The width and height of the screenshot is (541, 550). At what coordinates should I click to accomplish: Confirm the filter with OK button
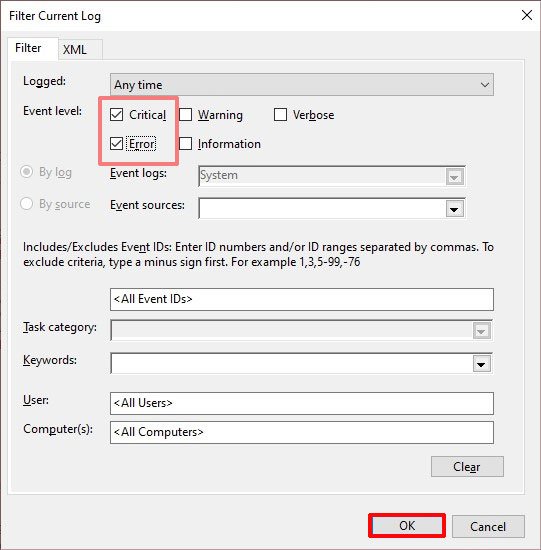coord(407,525)
